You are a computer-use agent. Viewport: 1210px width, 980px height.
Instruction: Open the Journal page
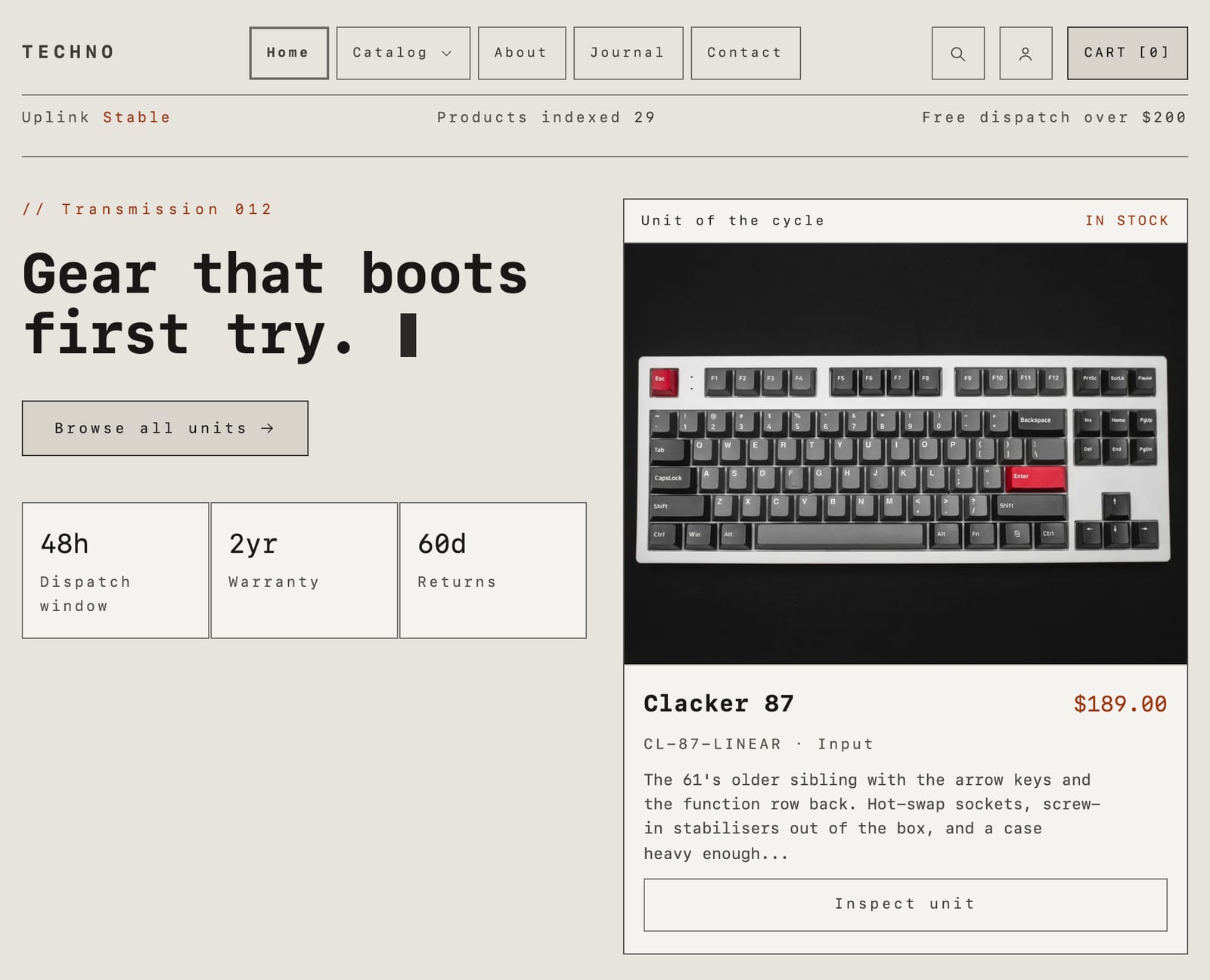click(x=628, y=53)
